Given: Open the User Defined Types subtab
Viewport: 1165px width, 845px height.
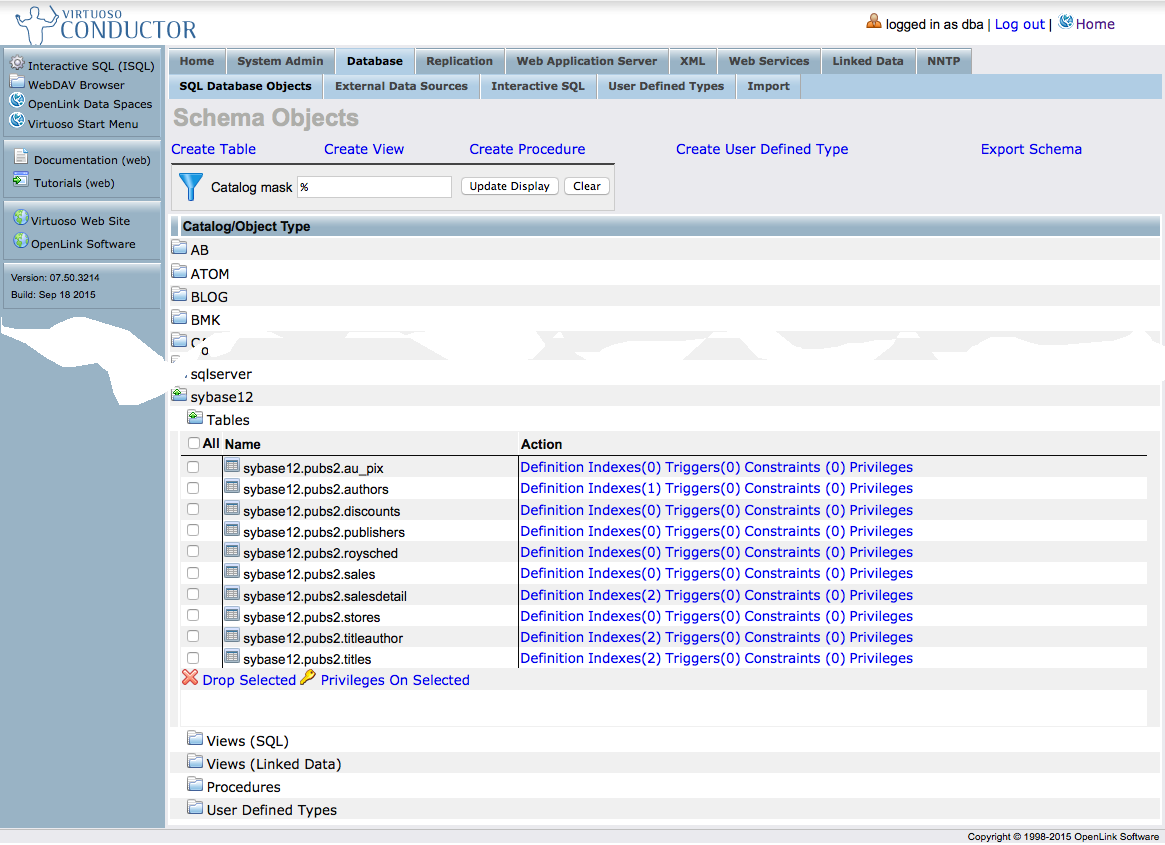Looking at the screenshot, I should (x=666, y=86).
